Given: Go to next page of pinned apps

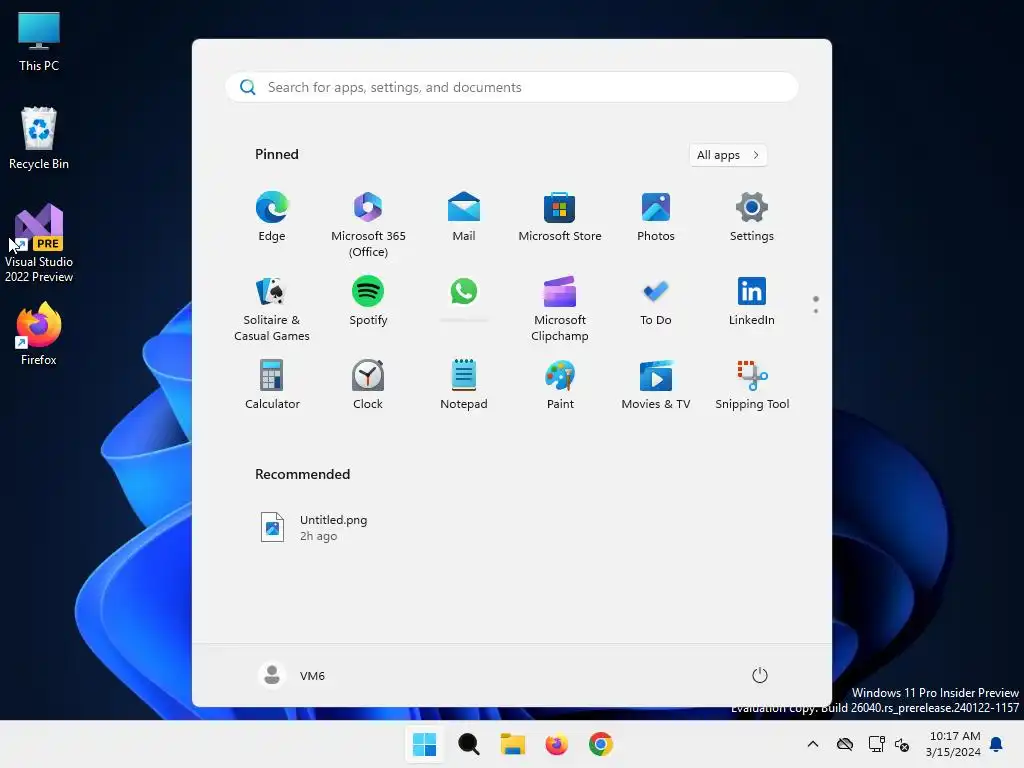Looking at the screenshot, I should point(816,311).
